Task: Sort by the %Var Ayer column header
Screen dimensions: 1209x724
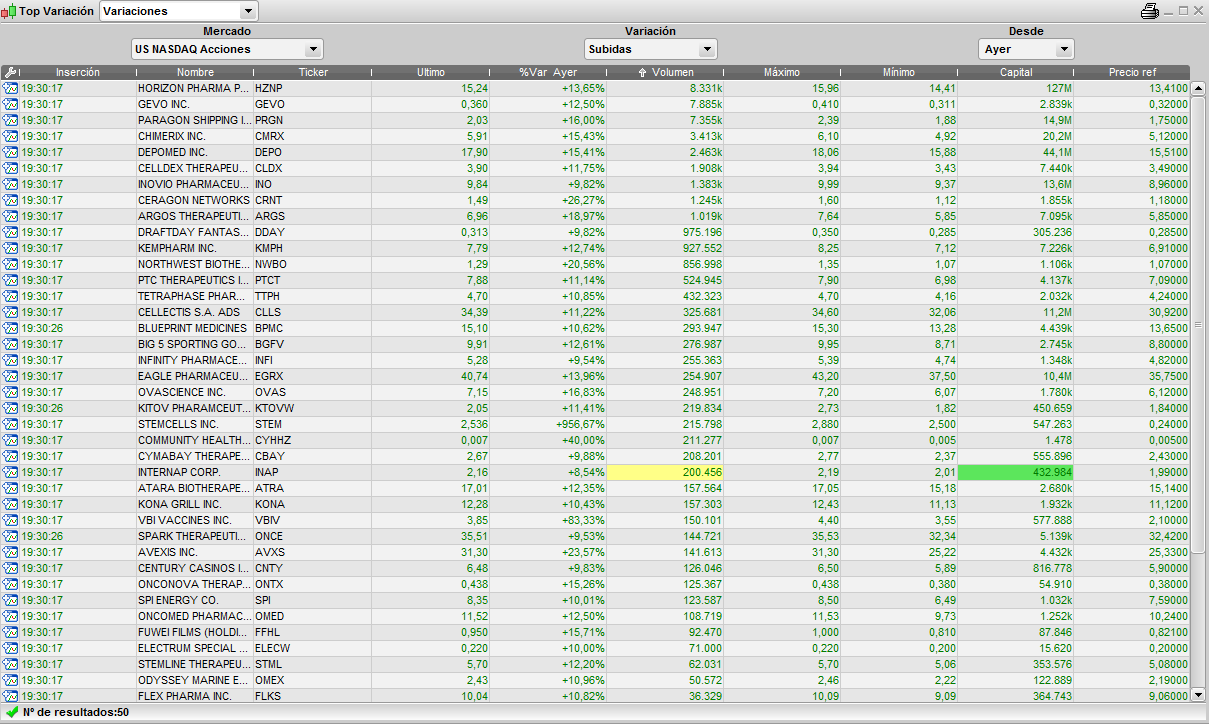Action: tap(548, 73)
